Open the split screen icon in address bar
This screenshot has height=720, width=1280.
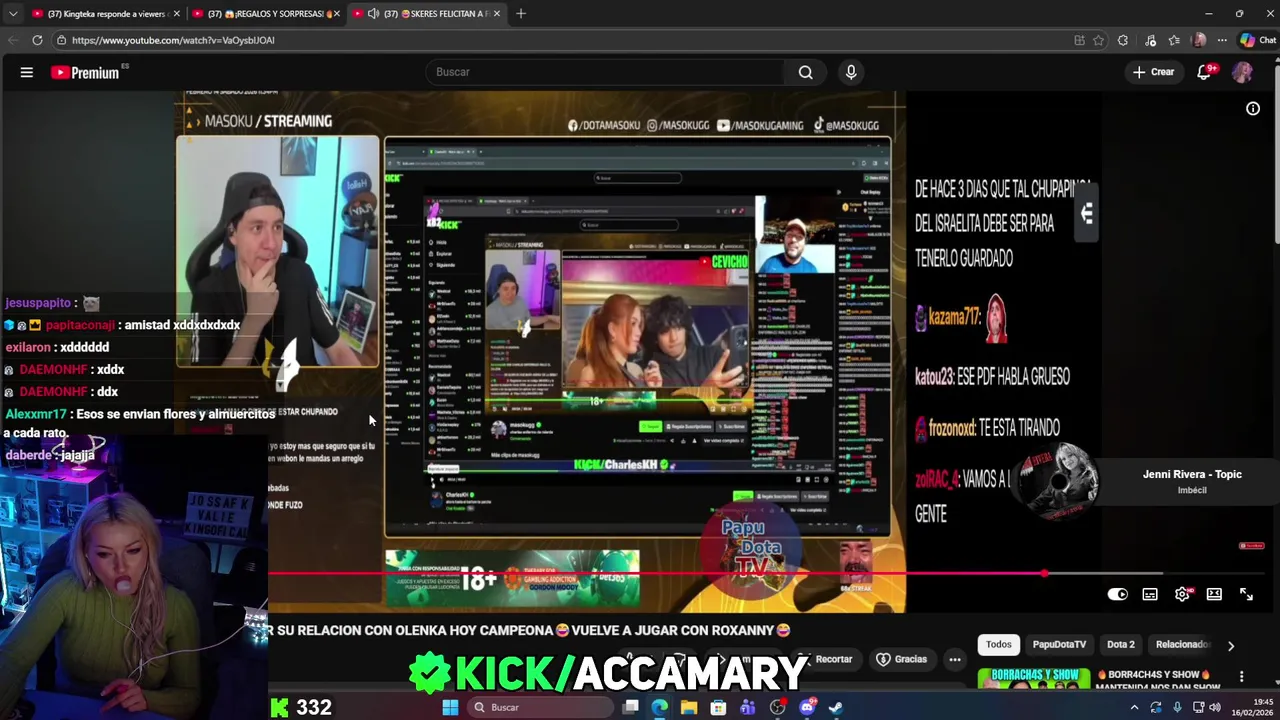coord(1079,40)
